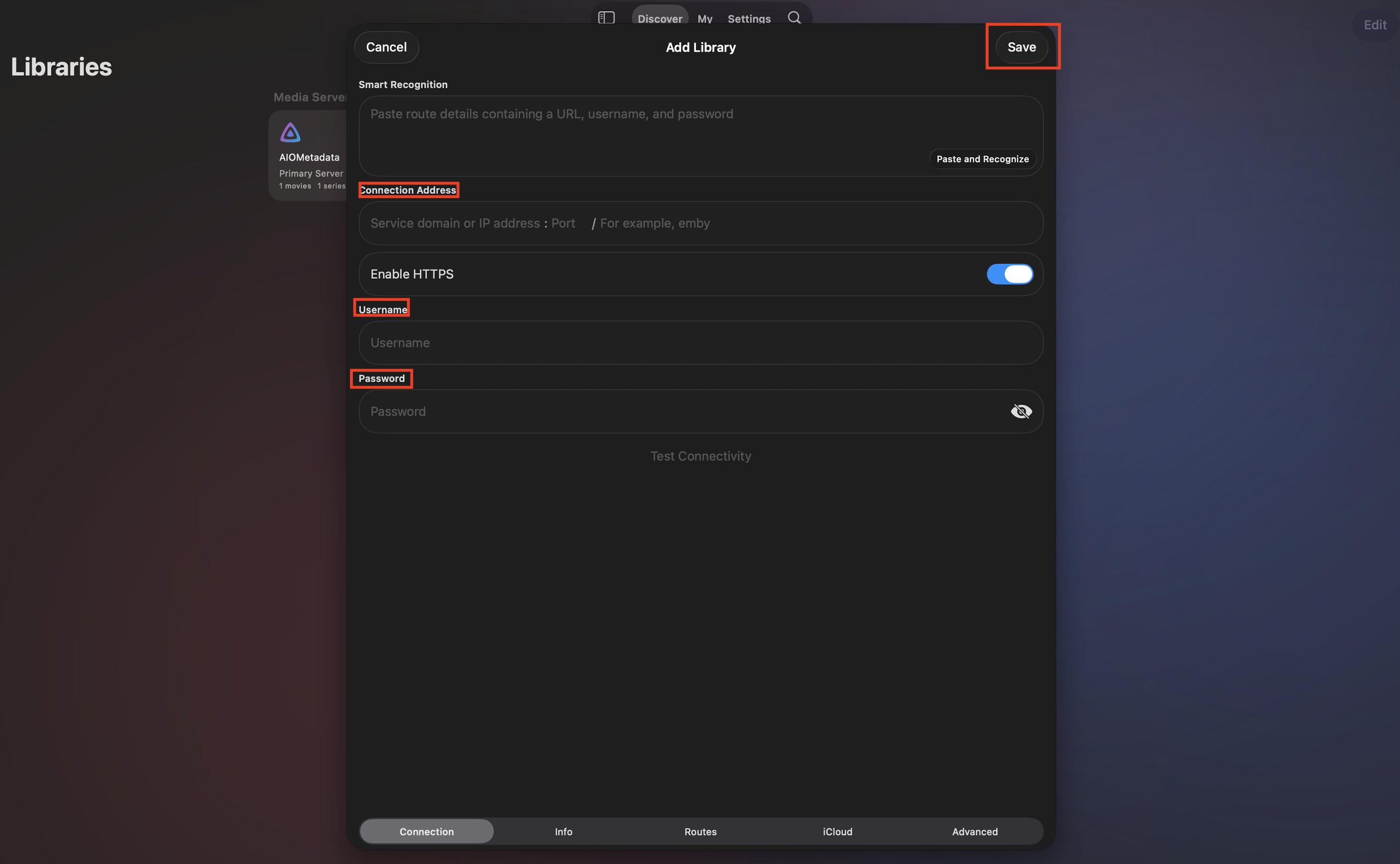The height and width of the screenshot is (864, 1400).
Task: Switch to the Info tab
Action: [563, 831]
